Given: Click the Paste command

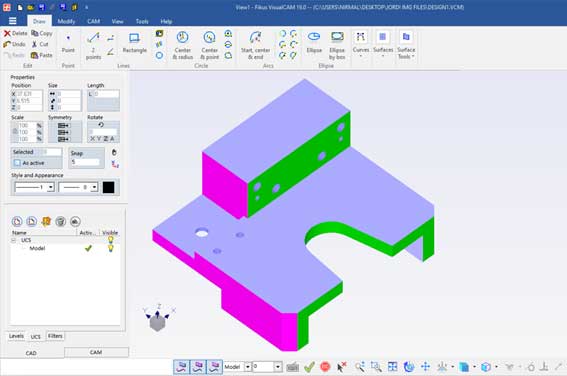Looking at the screenshot, I should click(42, 55).
